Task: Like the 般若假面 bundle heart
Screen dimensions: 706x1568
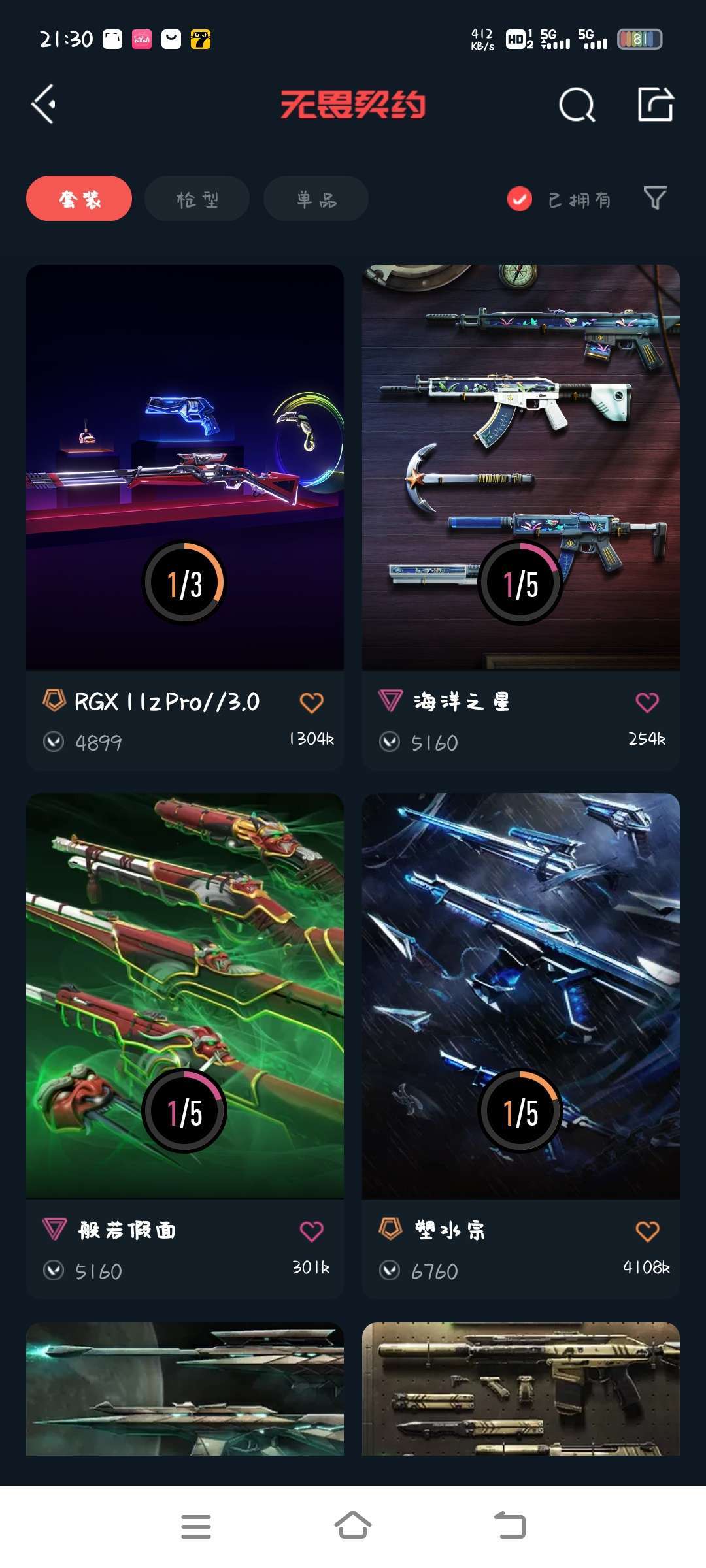Action: [x=312, y=1232]
